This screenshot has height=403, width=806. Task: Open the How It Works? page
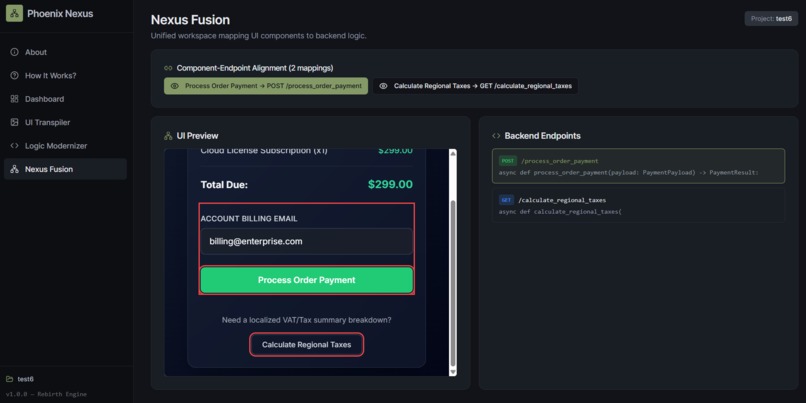pos(65,76)
